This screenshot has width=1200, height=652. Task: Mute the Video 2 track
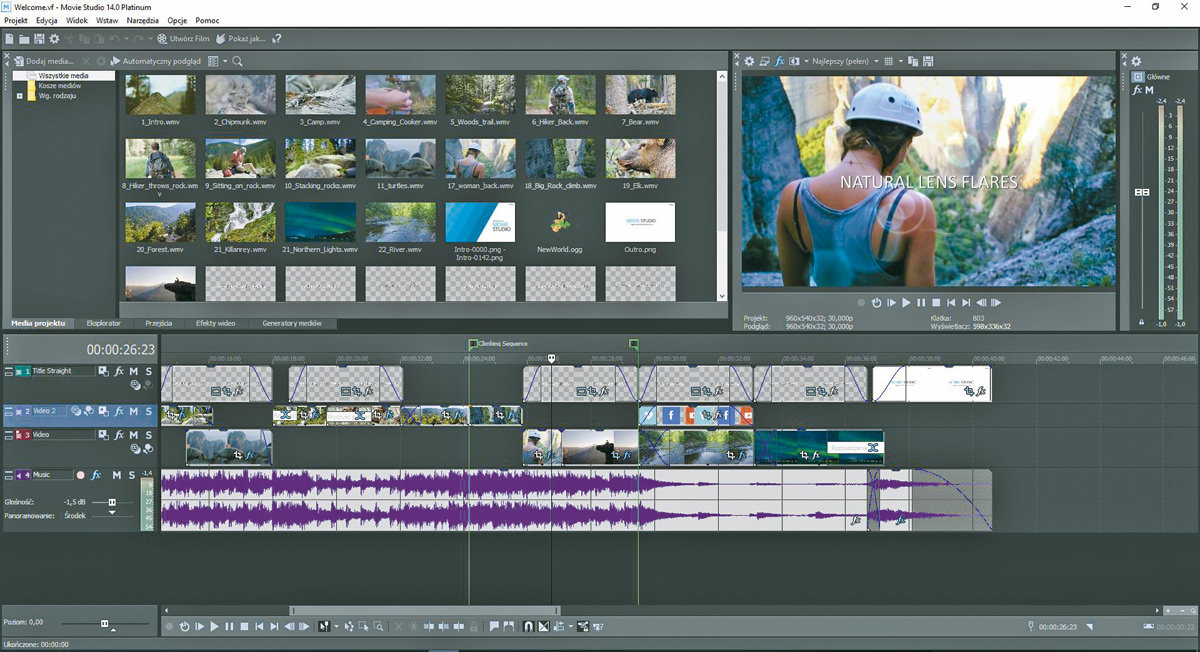134,411
